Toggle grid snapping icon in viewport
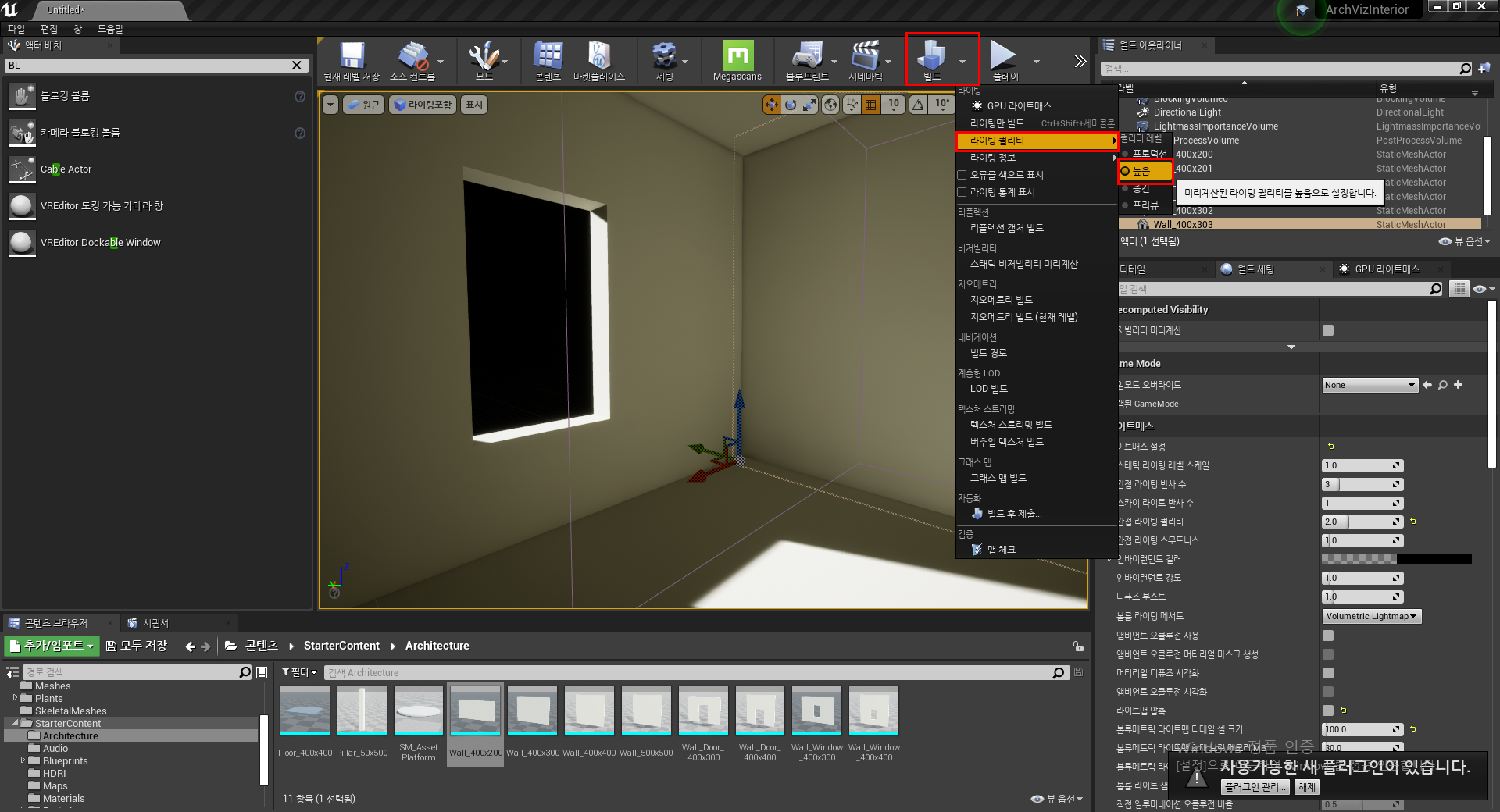 (x=871, y=105)
